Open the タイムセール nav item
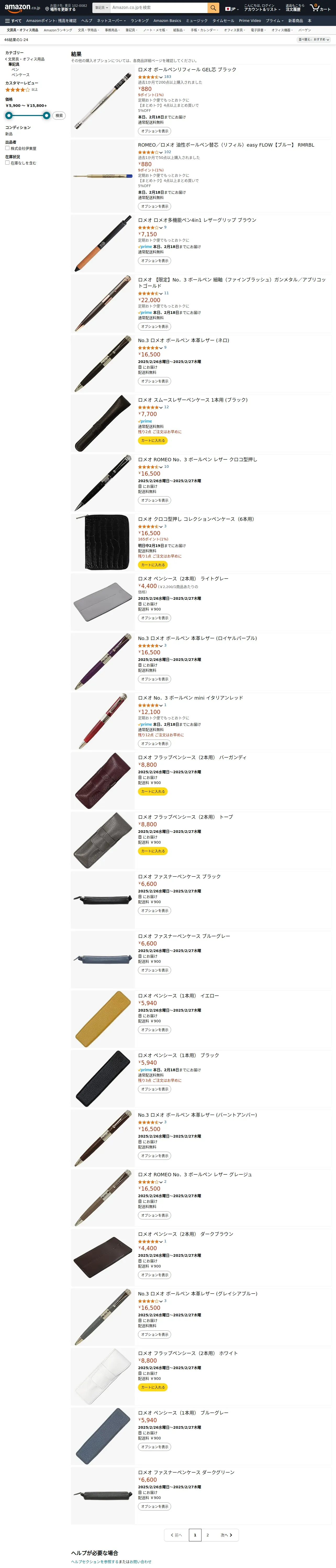 223,21
